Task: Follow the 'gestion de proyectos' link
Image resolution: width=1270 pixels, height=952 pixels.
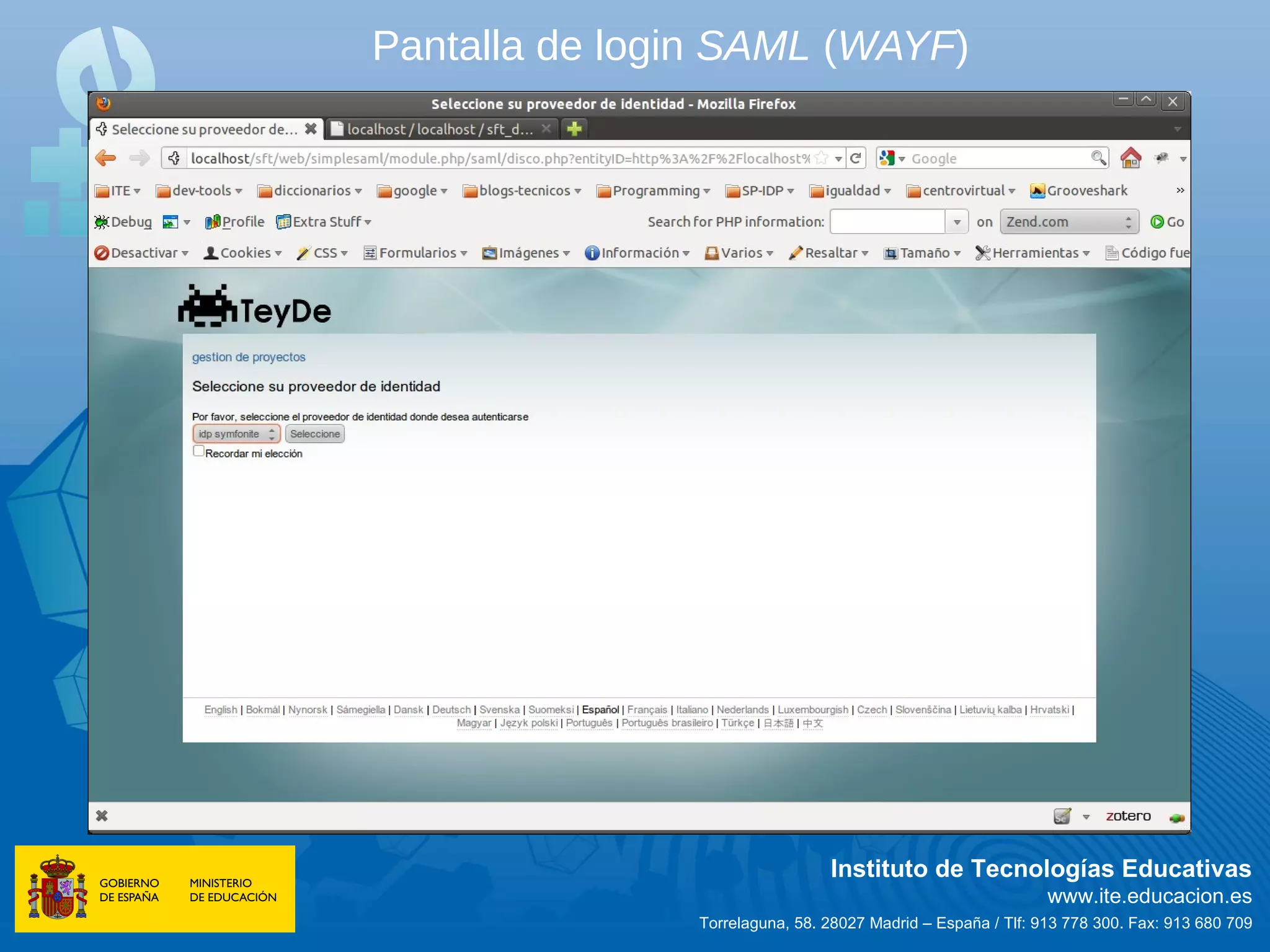Action: coord(249,357)
